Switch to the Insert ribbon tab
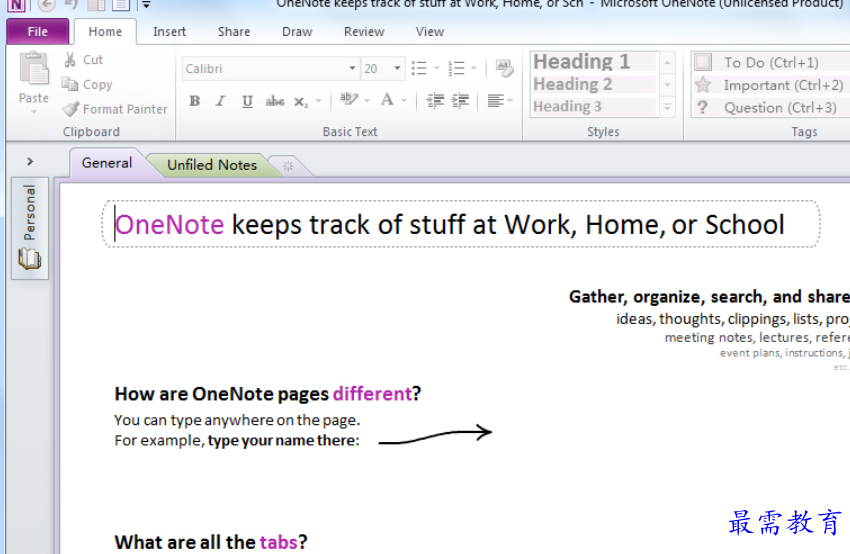Image resolution: width=850 pixels, height=554 pixels. pos(169,32)
